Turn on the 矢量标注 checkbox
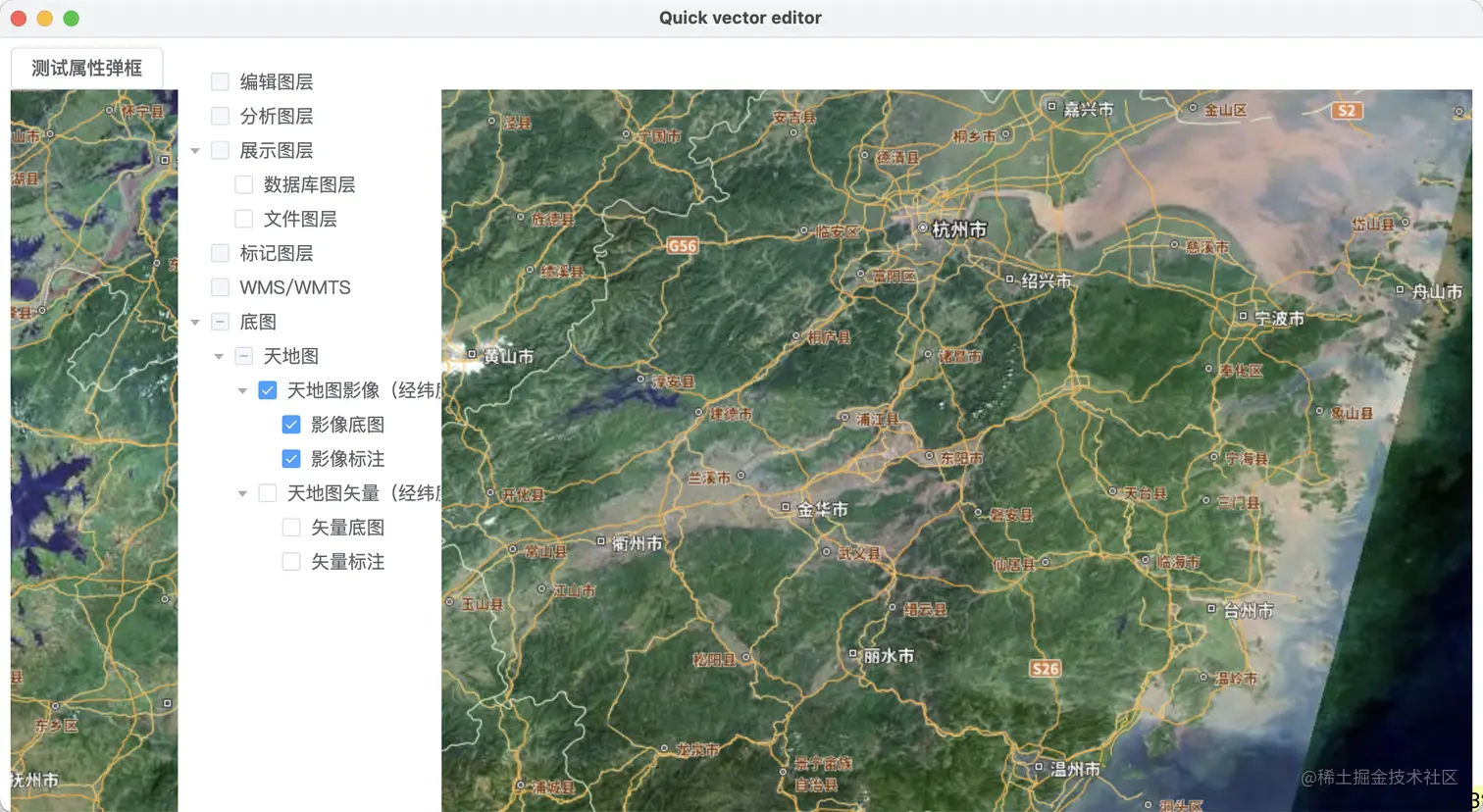Screen dimensions: 1483x812 (291, 562)
